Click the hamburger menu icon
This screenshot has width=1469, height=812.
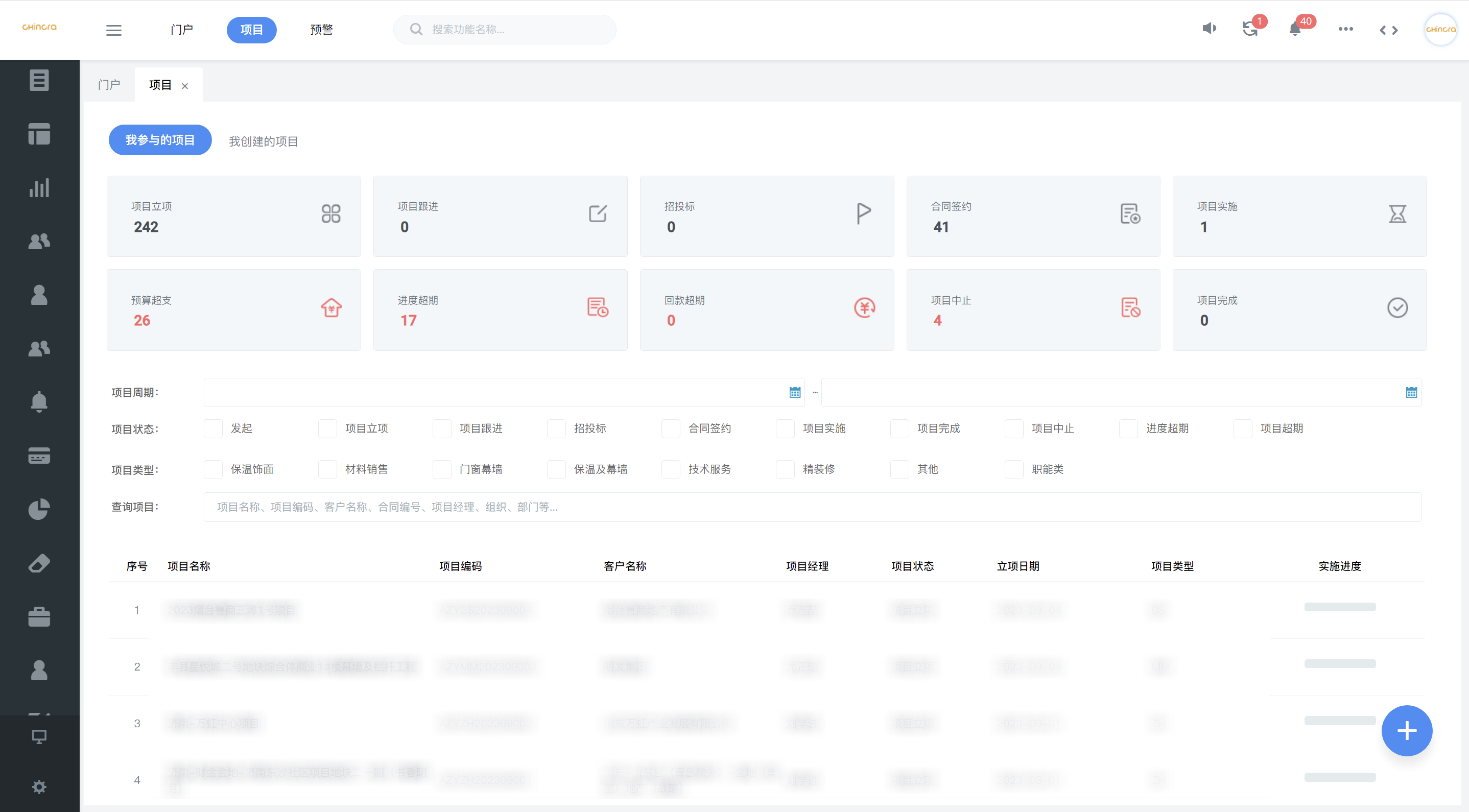point(113,30)
